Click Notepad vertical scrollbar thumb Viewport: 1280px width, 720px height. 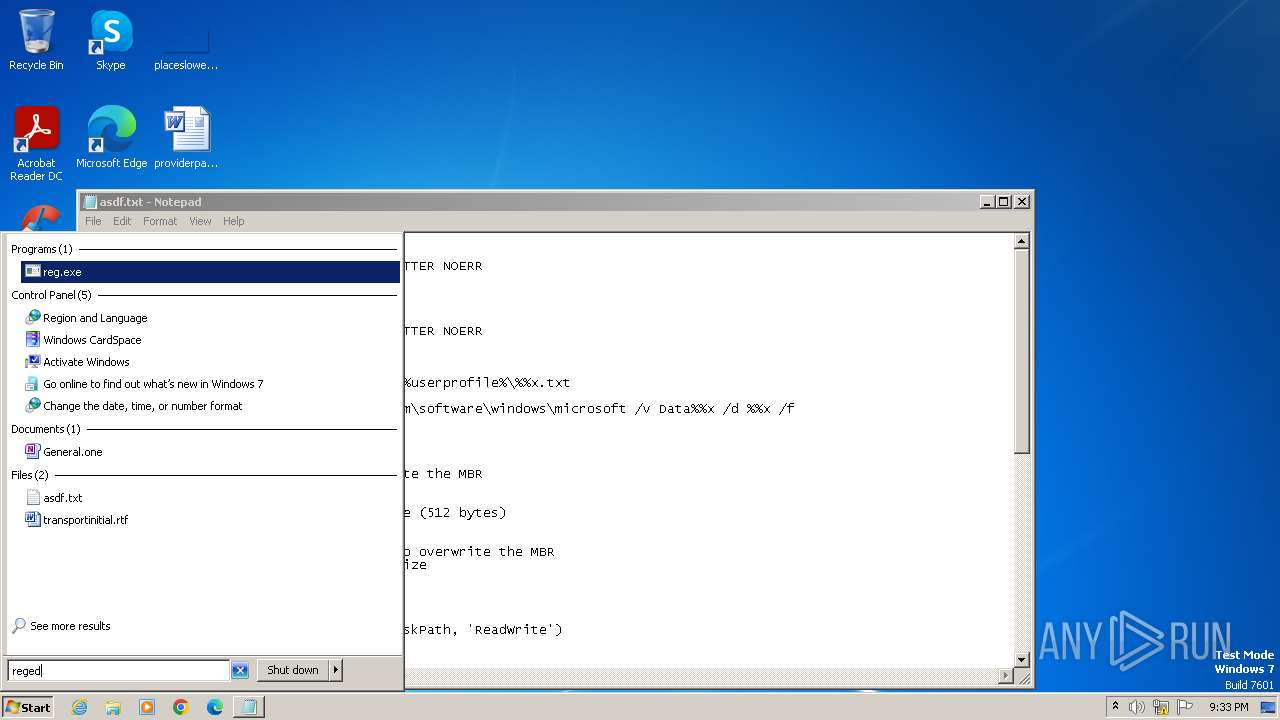coord(1022,350)
